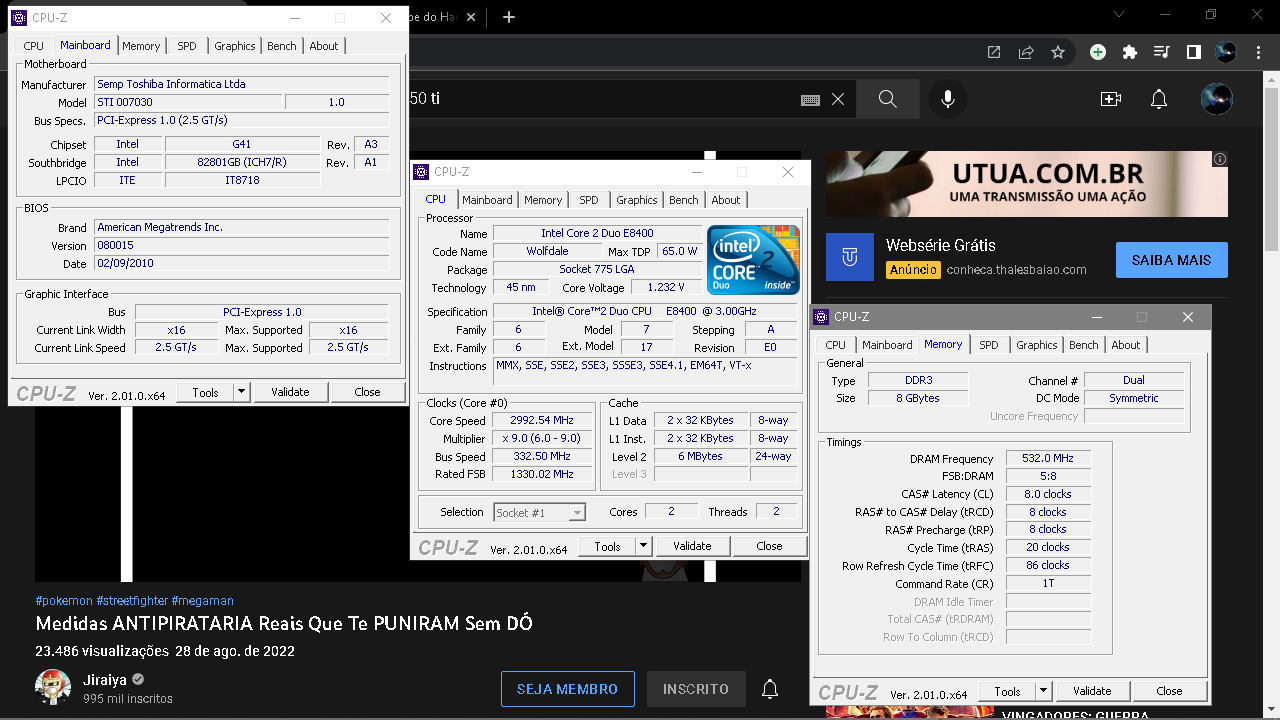The height and width of the screenshot is (720, 1280).
Task: Open the Chrome three-dot menu
Action: coord(1257,52)
